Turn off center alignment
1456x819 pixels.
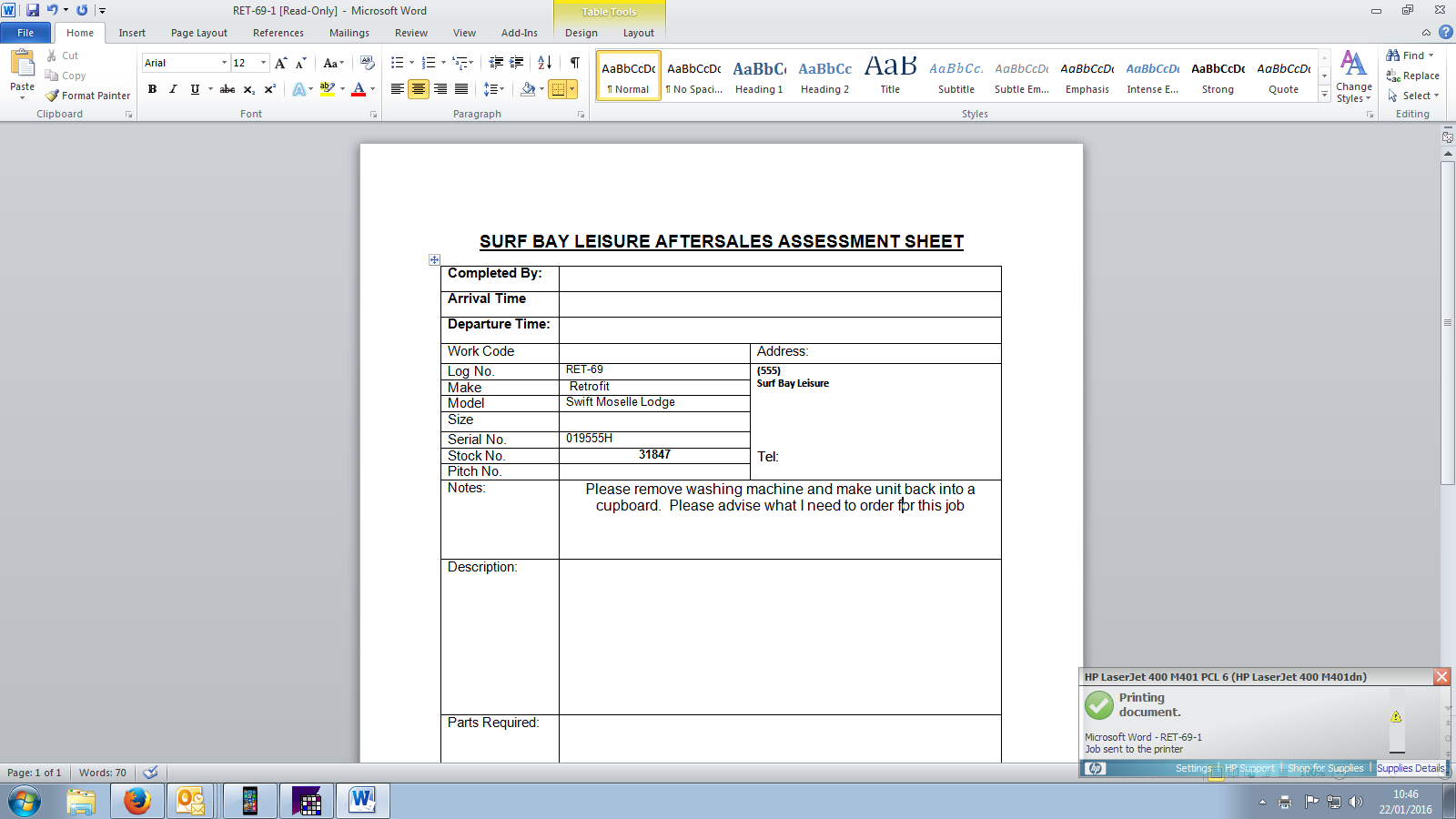point(419,89)
